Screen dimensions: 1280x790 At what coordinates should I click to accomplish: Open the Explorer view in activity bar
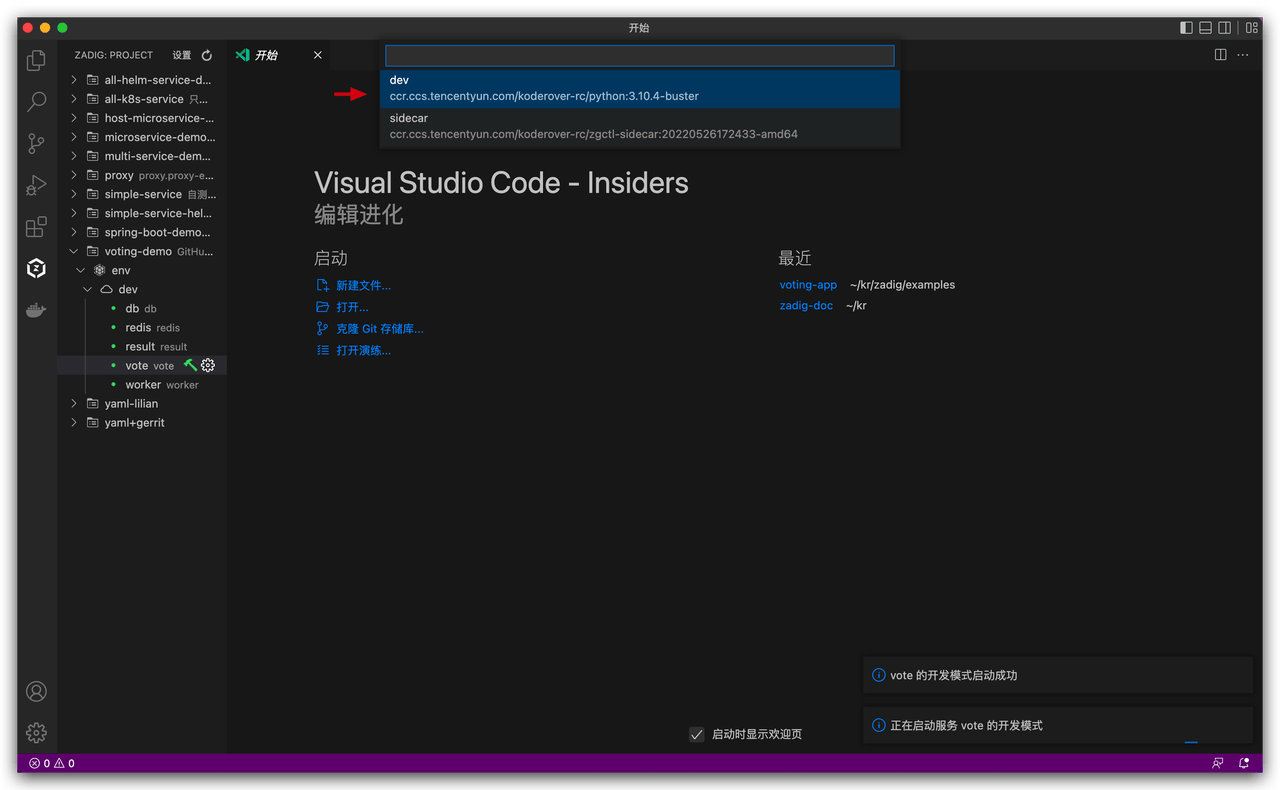coord(36,61)
